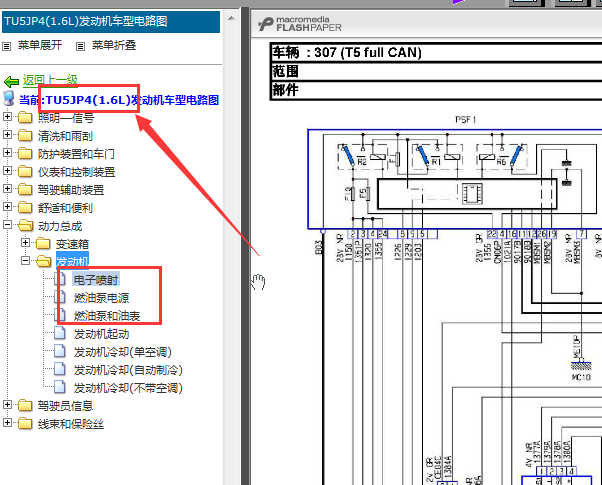
Task: Expand the 驾驶辅助装置 folder node
Action: (7, 189)
